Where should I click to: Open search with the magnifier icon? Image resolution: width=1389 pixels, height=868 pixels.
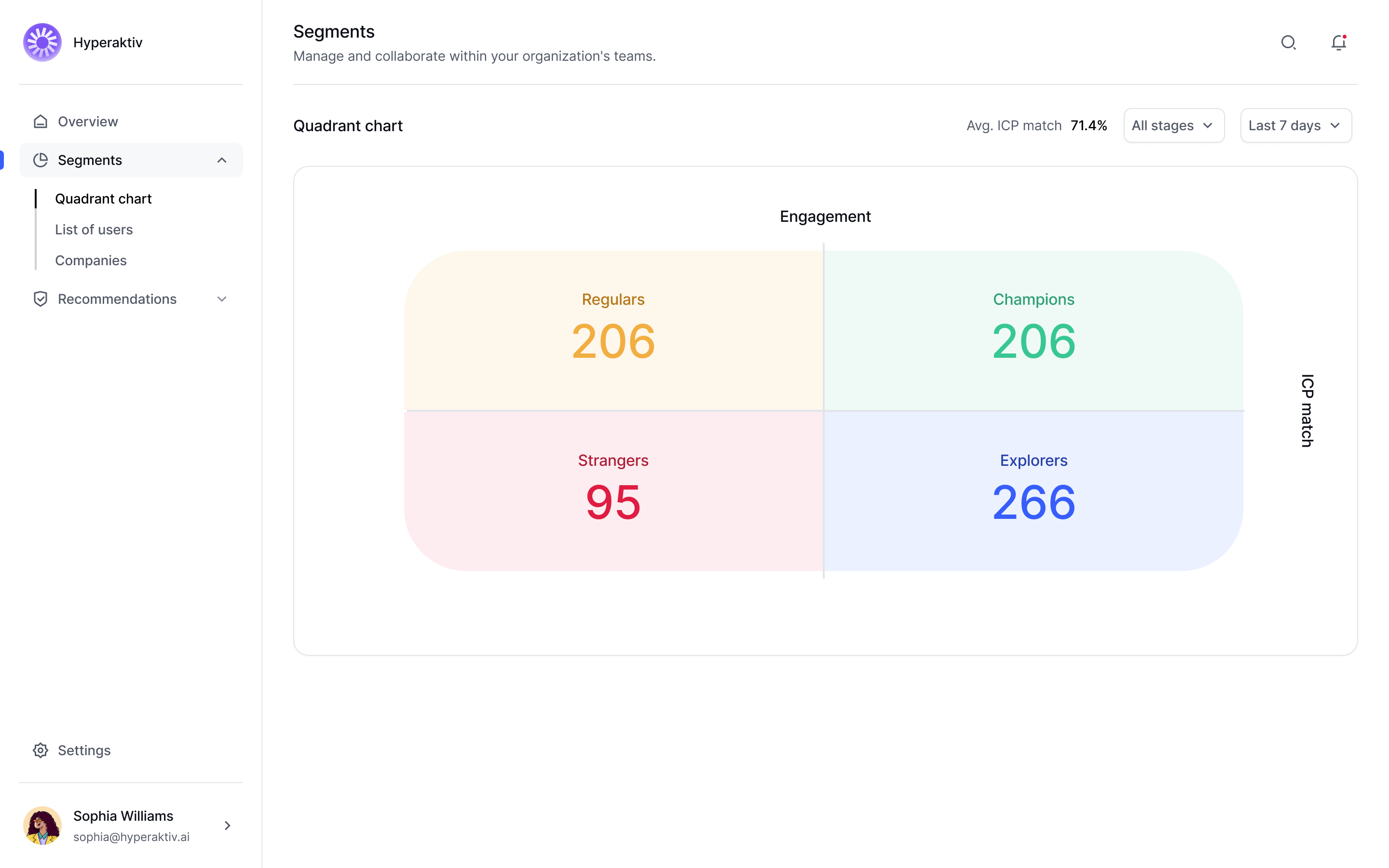tap(1289, 42)
